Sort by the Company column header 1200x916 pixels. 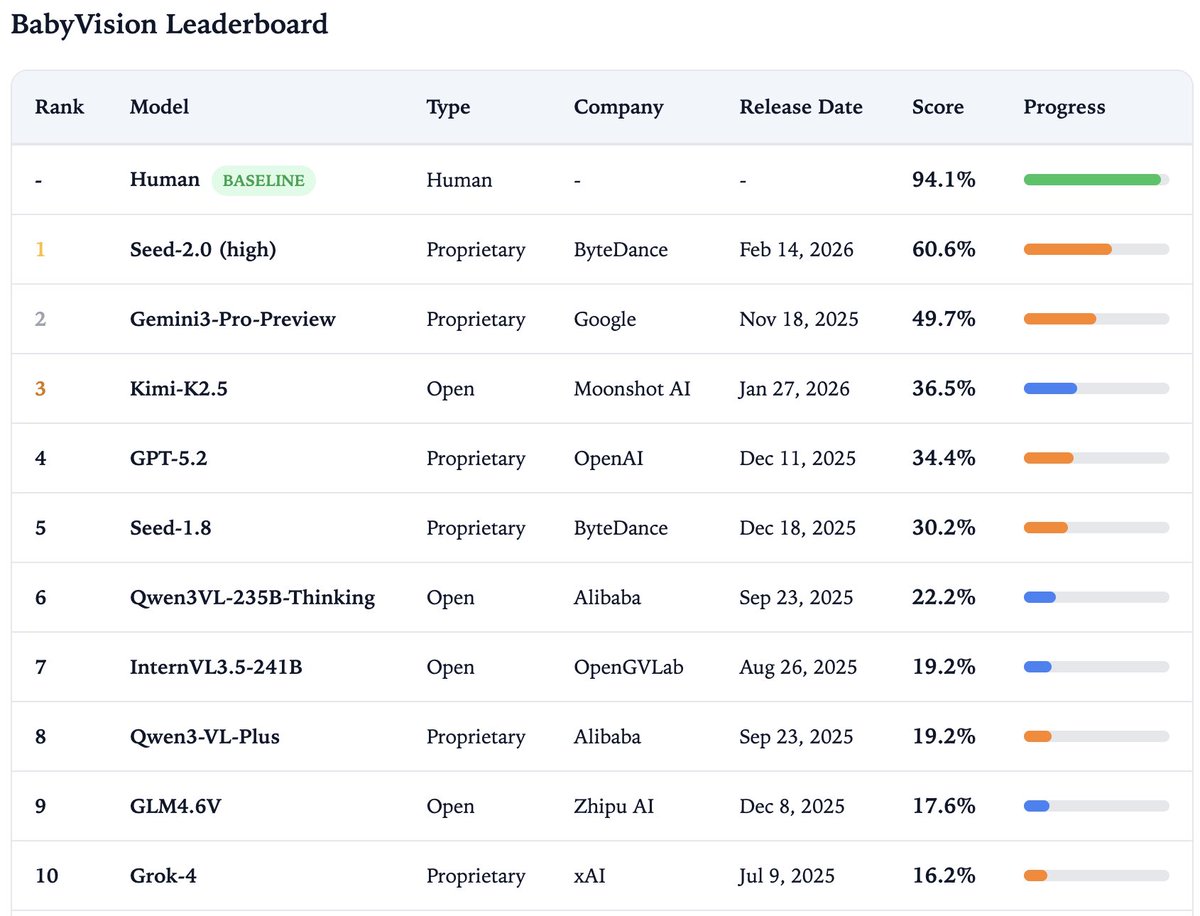(618, 107)
